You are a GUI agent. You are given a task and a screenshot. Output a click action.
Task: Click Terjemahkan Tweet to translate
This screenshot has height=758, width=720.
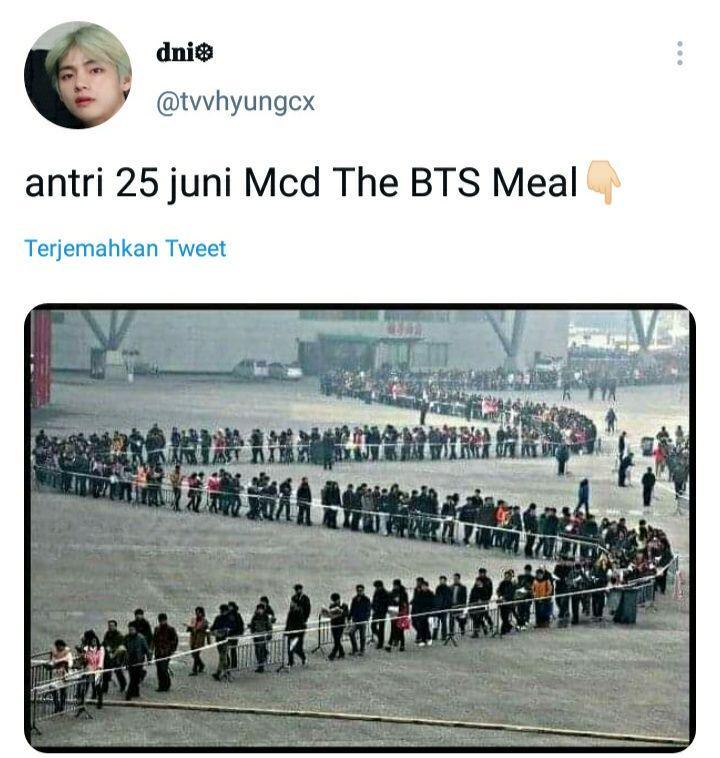(x=125, y=248)
